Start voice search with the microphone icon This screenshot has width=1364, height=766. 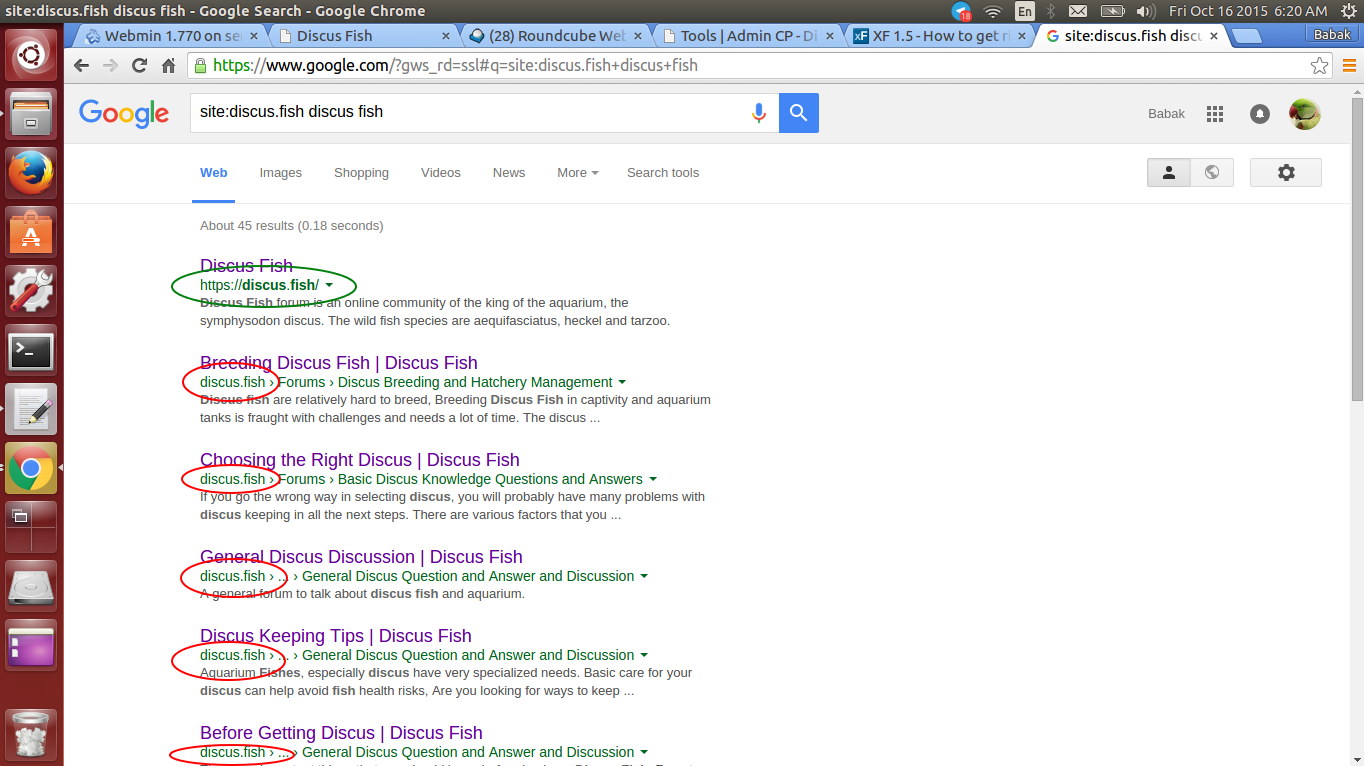tap(759, 113)
